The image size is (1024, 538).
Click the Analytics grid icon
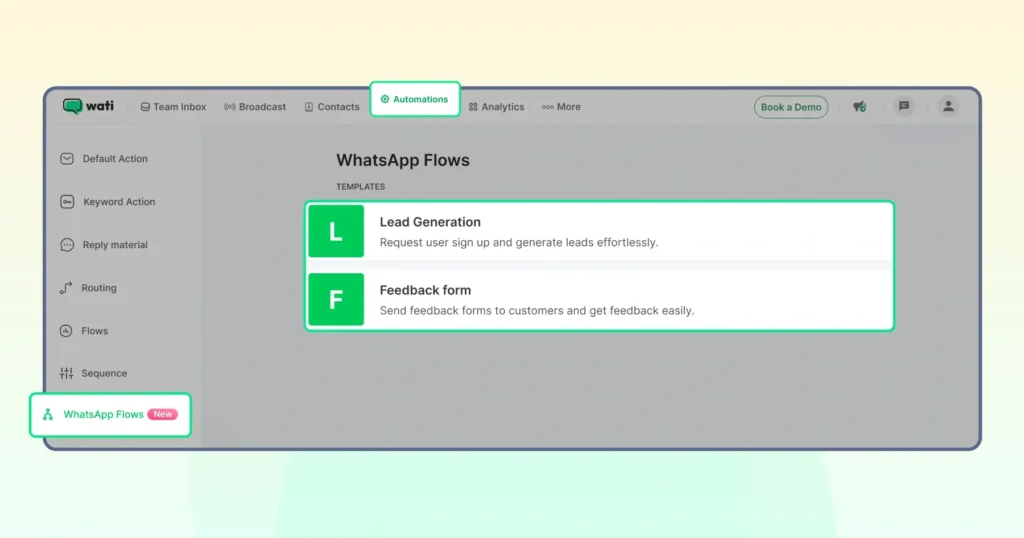(473, 107)
